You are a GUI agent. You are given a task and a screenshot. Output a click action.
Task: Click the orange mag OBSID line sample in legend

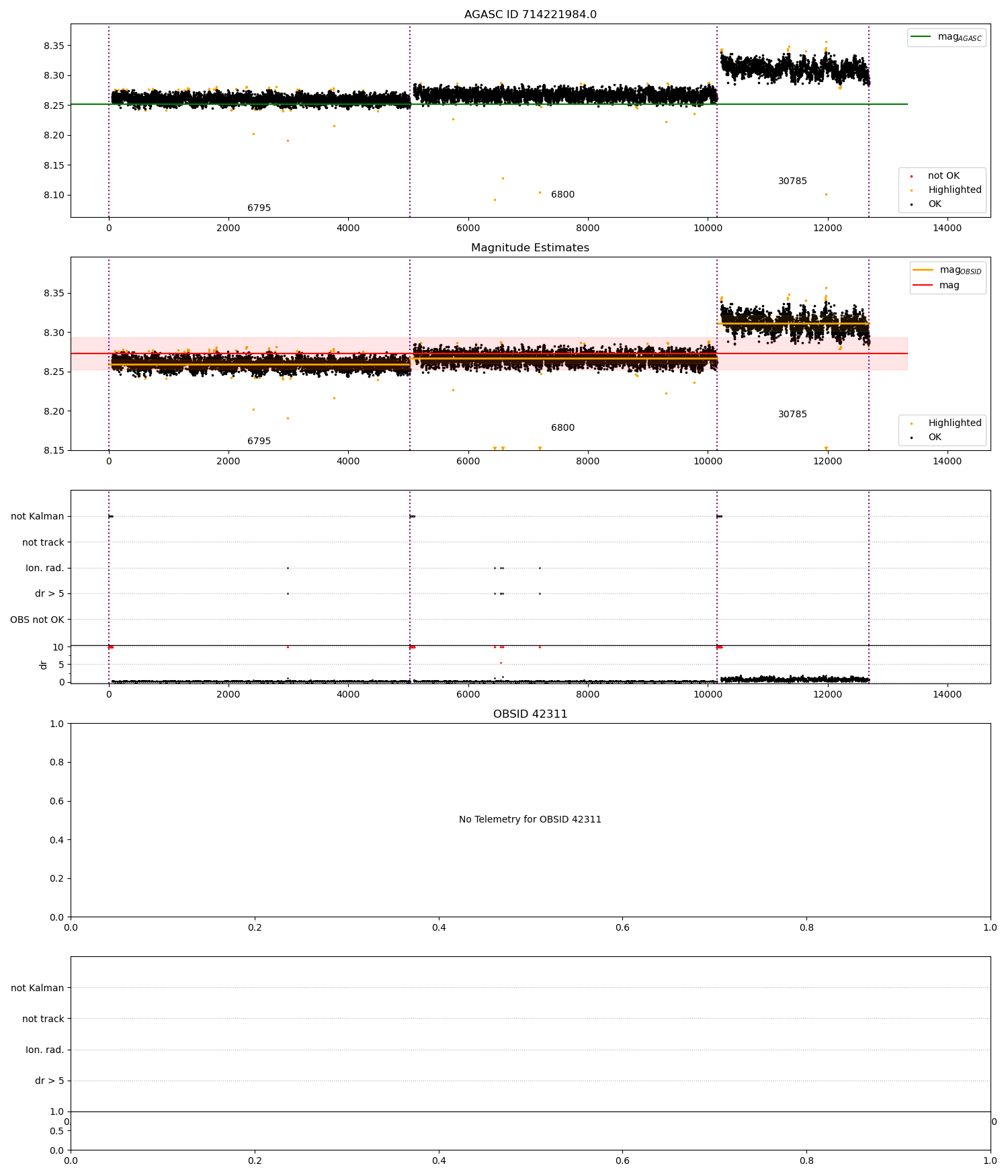pyautogui.click(x=923, y=270)
